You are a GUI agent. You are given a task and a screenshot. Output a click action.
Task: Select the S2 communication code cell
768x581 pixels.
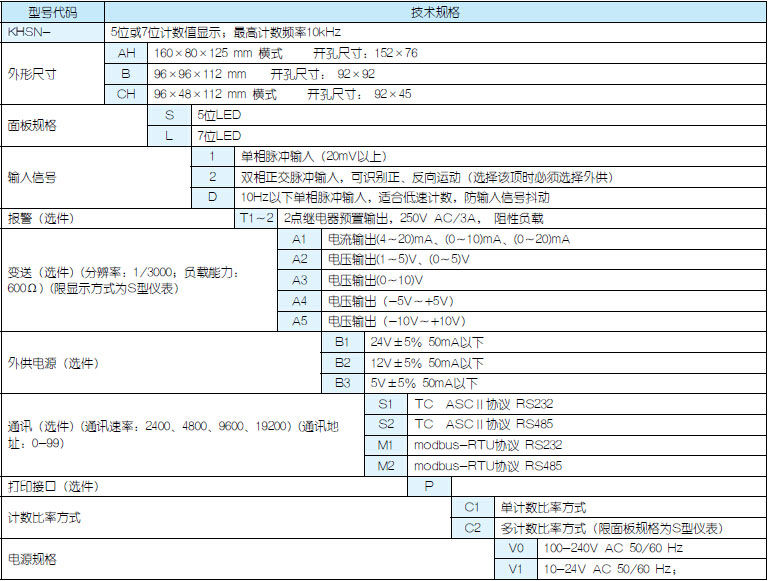386,424
